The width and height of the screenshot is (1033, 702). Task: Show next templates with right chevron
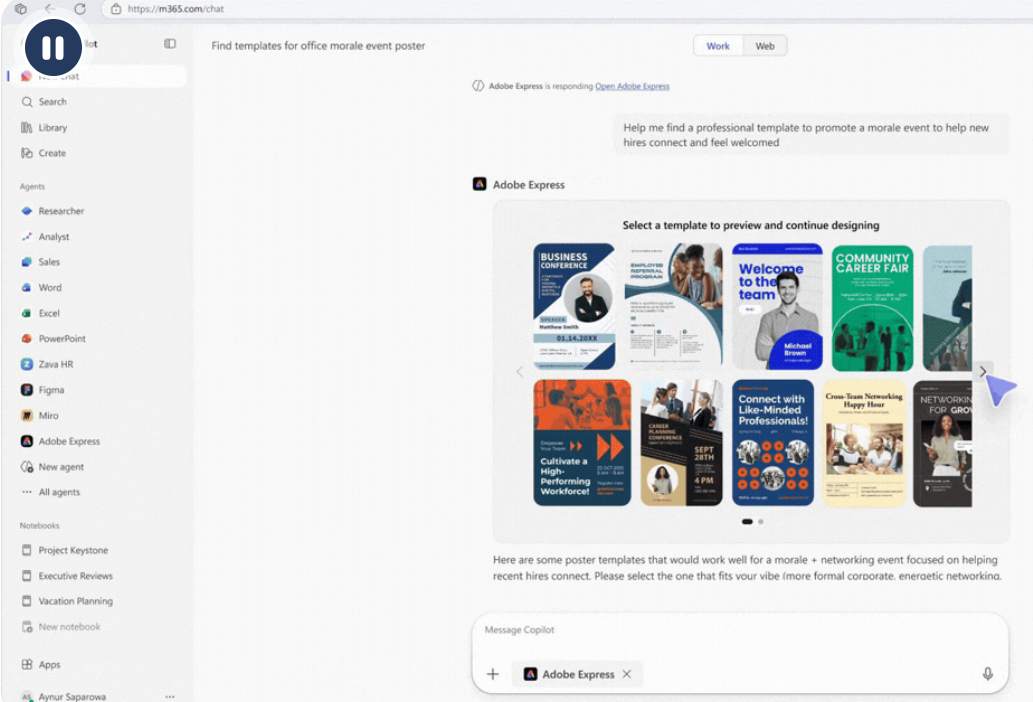[x=982, y=371]
